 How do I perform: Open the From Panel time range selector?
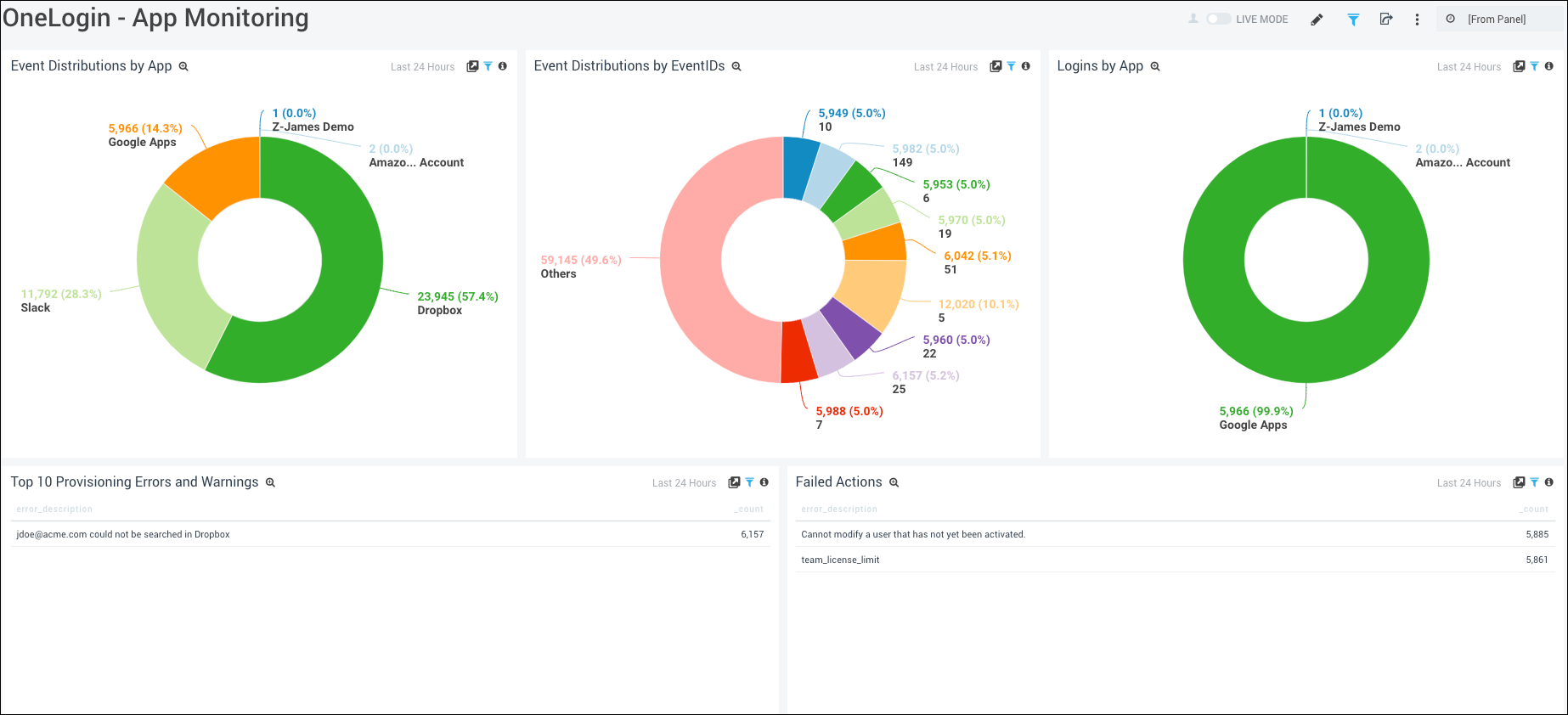pos(1497,20)
